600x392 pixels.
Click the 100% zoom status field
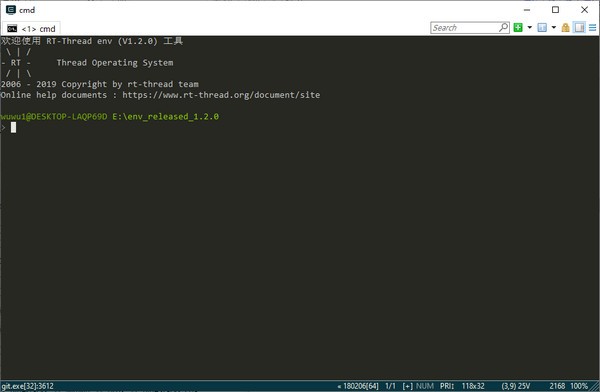point(579,386)
